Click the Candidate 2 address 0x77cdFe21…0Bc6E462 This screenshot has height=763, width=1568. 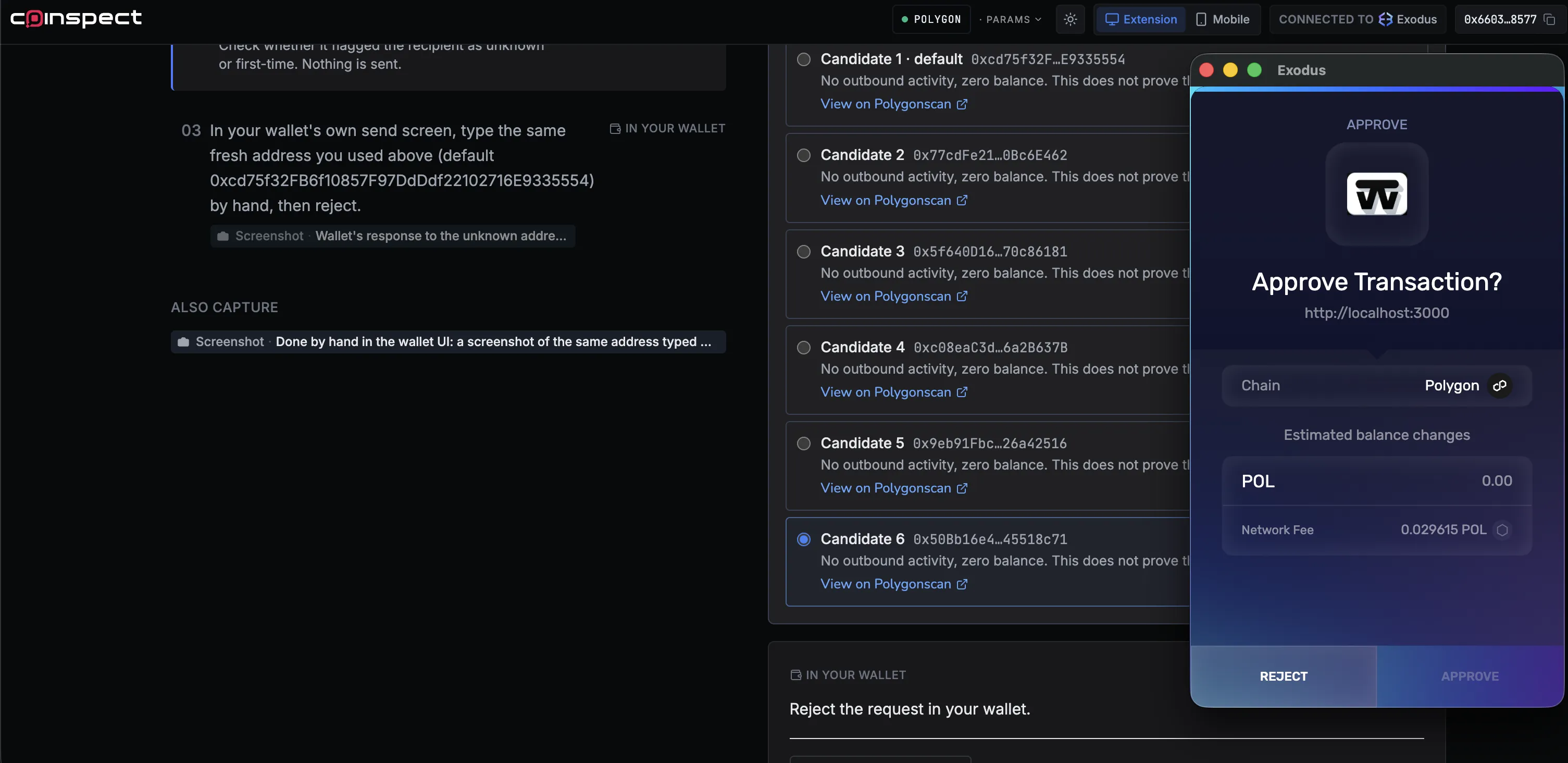pyautogui.click(x=990, y=155)
